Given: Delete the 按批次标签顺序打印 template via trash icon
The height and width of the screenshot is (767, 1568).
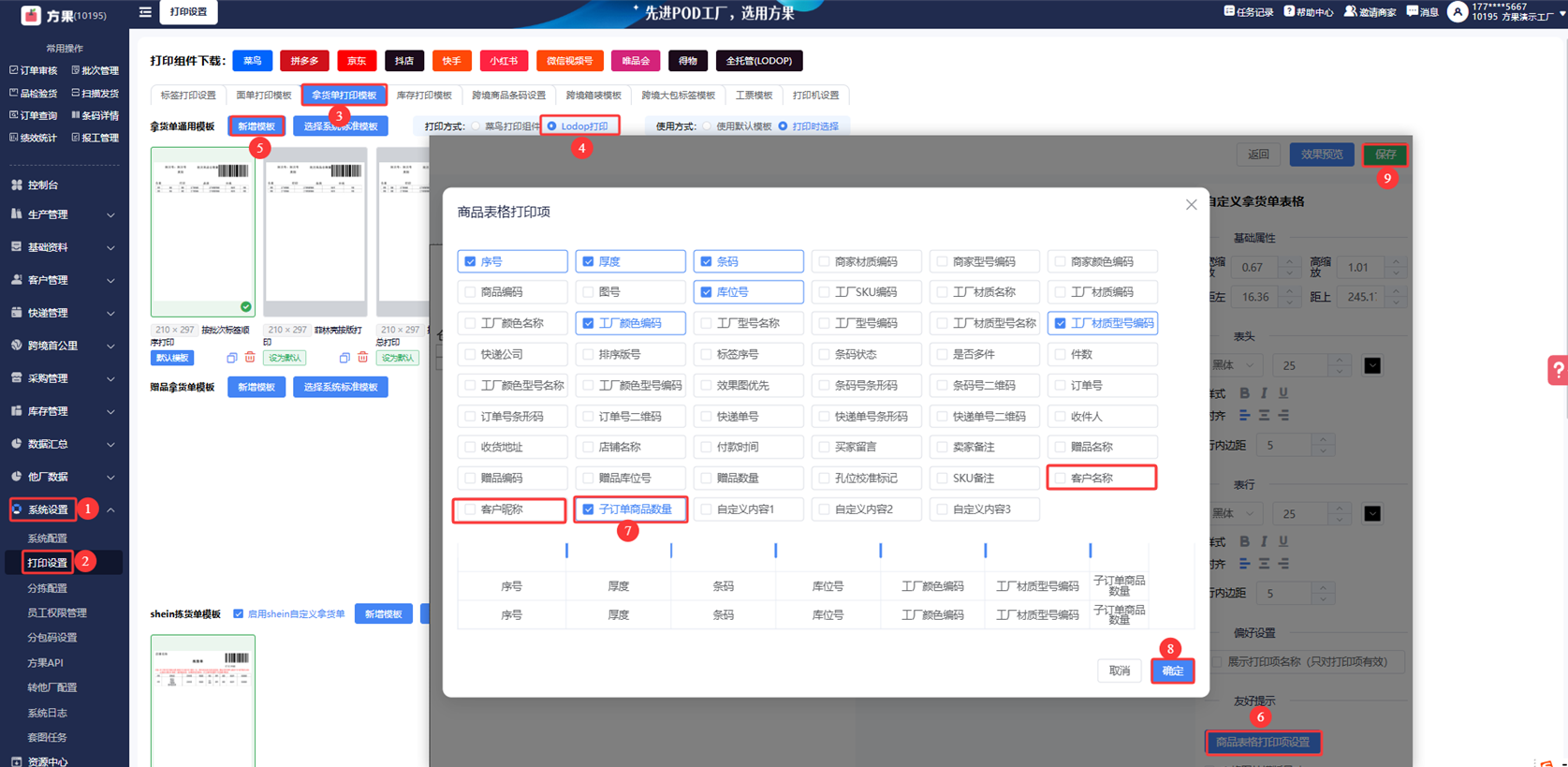Looking at the screenshot, I should (250, 358).
